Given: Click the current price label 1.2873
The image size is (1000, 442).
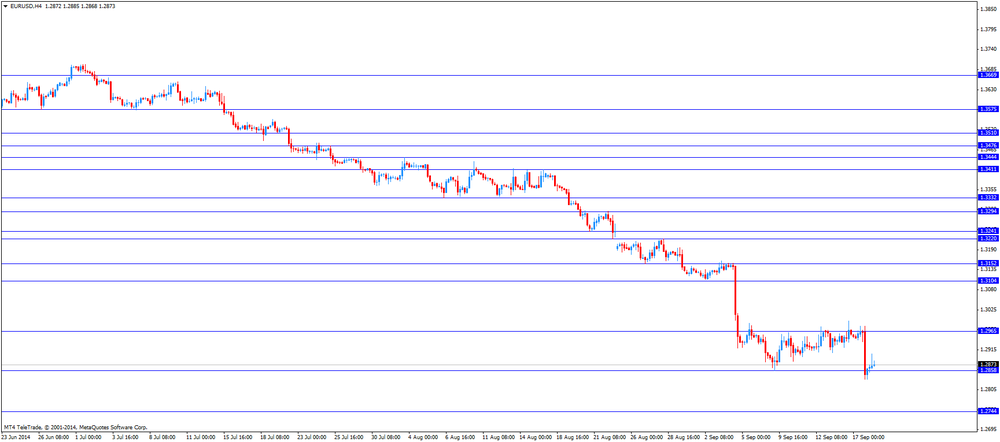Looking at the screenshot, I should [988, 364].
